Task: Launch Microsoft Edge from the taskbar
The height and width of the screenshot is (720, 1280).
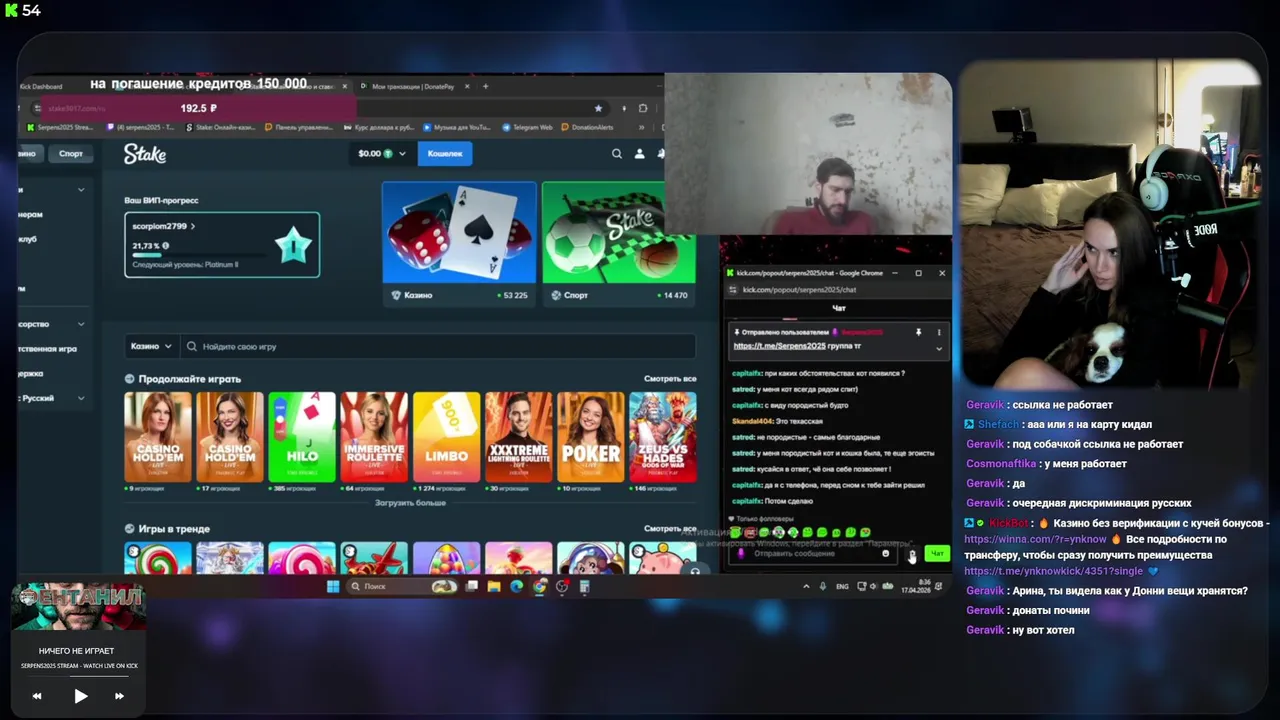Action: click(x=517, y=587)
